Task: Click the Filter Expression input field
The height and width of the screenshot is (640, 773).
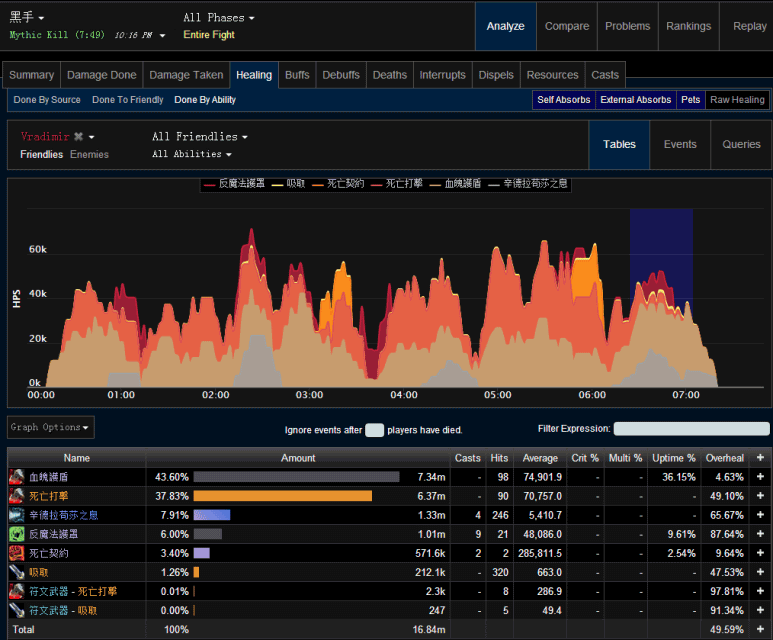Action: click(x=691, y=429)
